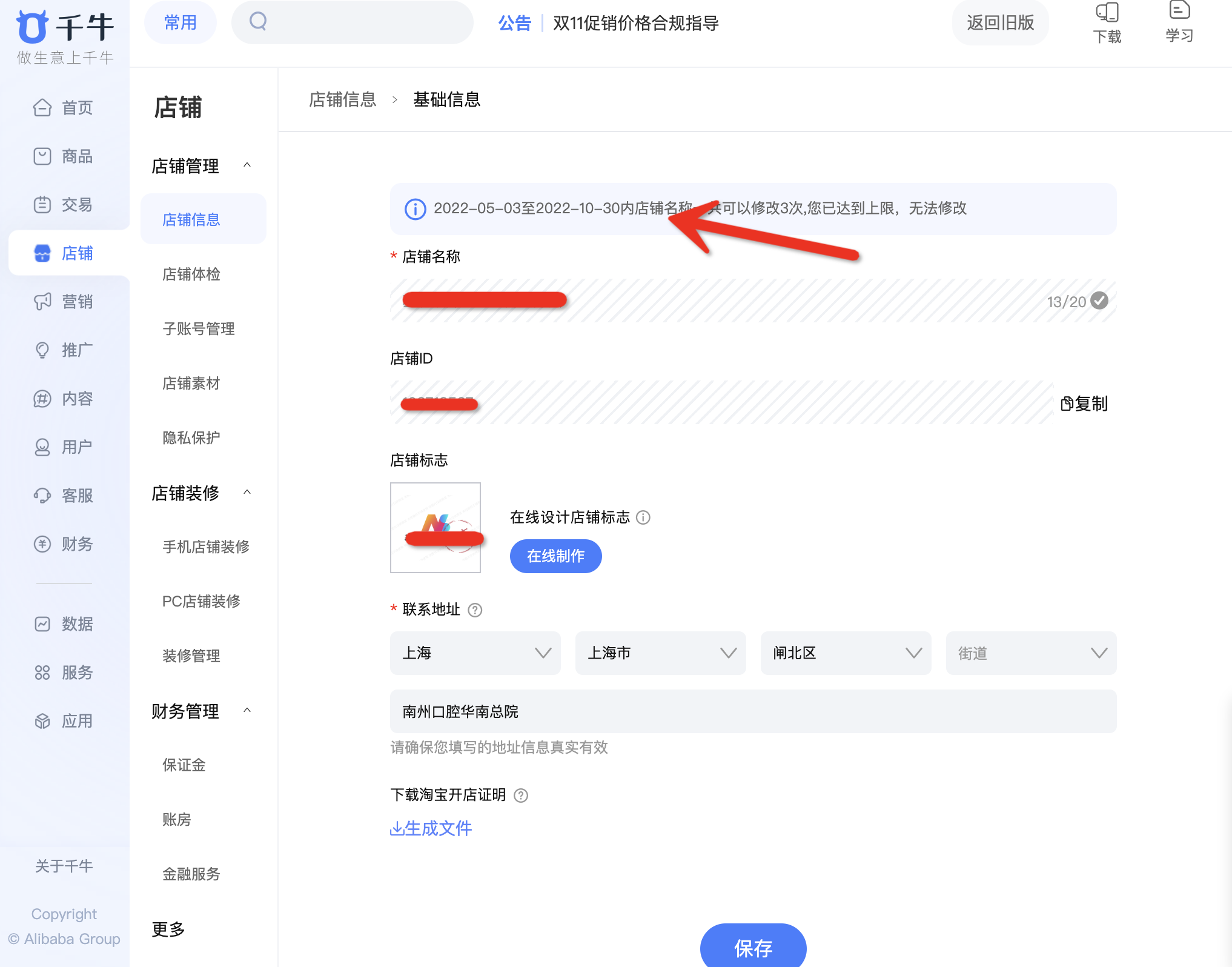The image size is (1232, 967).
Task: Open the 闸北区 district dropdown
Action: click(x=846, y=653)
